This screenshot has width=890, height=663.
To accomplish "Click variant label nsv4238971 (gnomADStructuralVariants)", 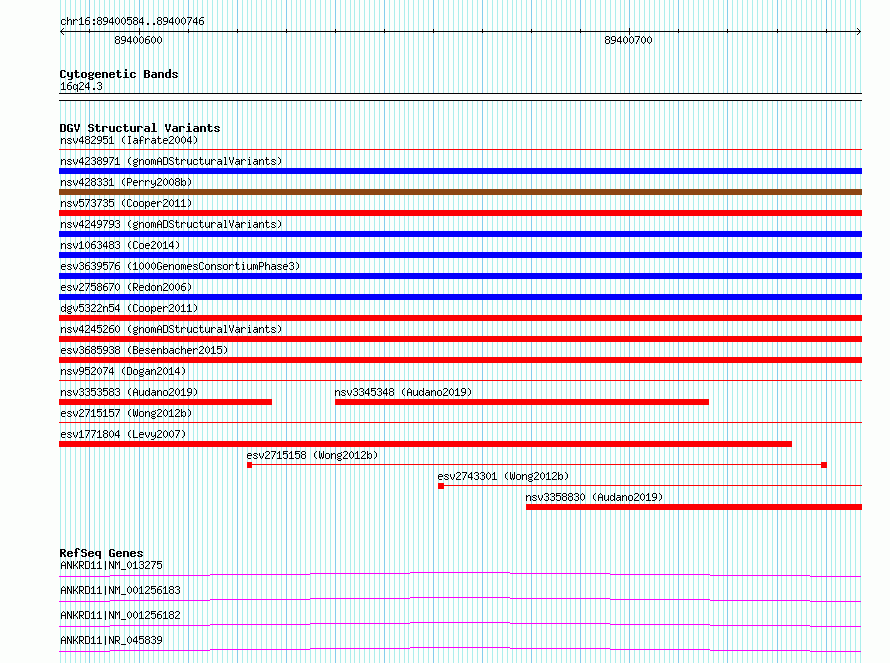I will (x=171, y=161).
